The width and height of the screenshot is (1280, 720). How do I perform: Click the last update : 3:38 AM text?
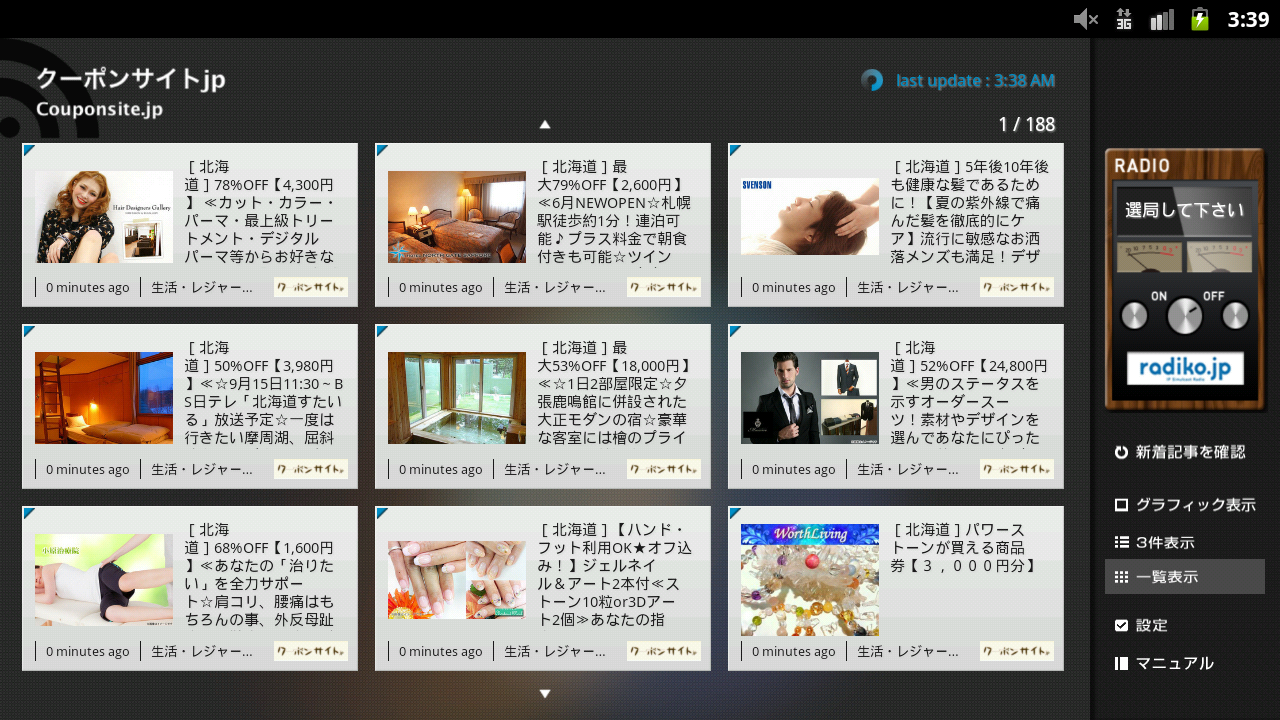[975, 80]
